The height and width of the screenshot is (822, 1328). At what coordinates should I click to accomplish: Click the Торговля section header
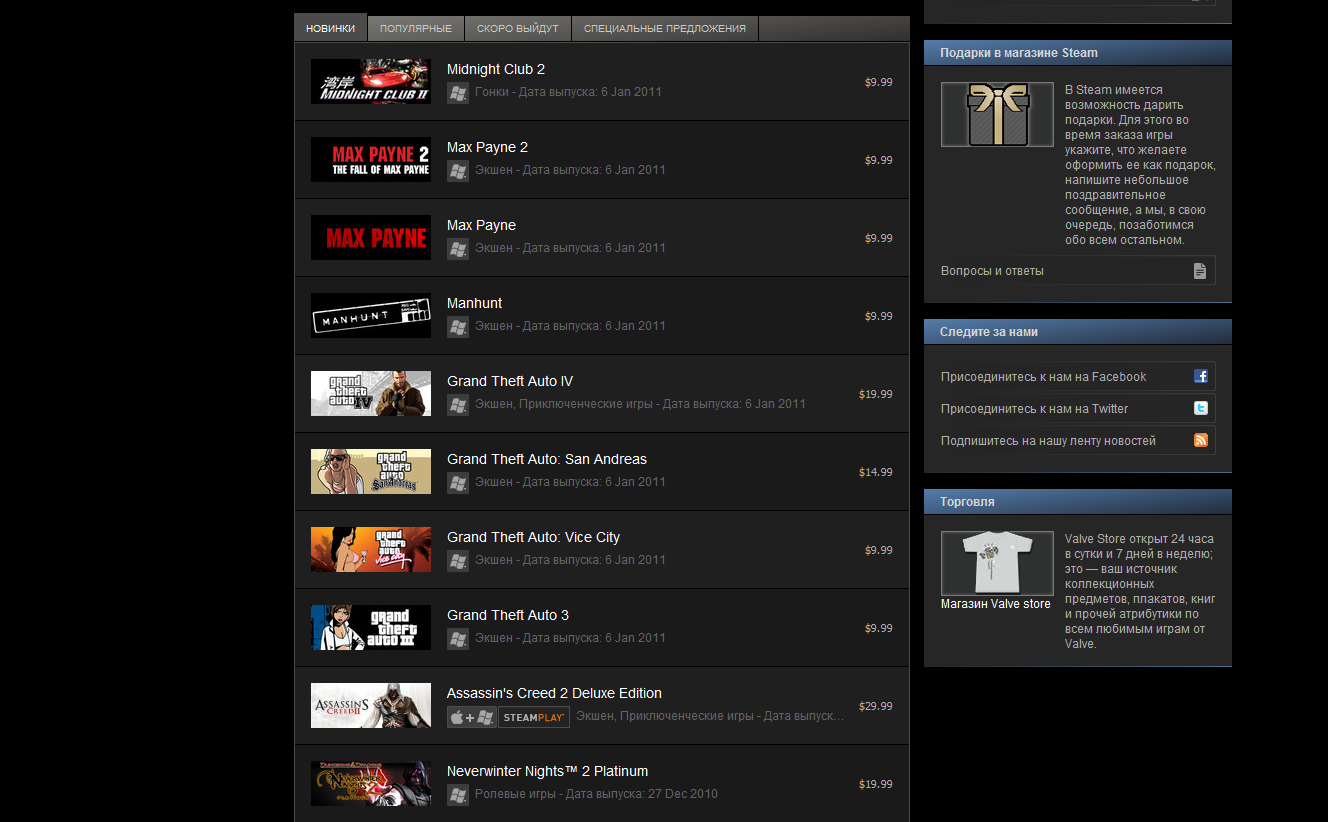[x=1078, y=502]
